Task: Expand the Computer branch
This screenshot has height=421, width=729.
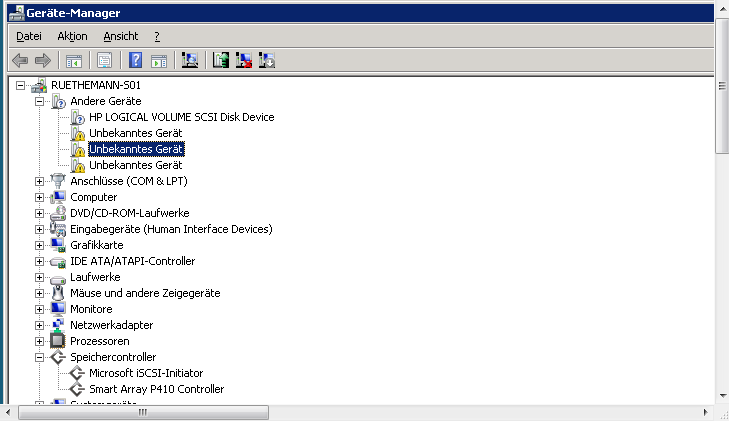Action: 40,197
